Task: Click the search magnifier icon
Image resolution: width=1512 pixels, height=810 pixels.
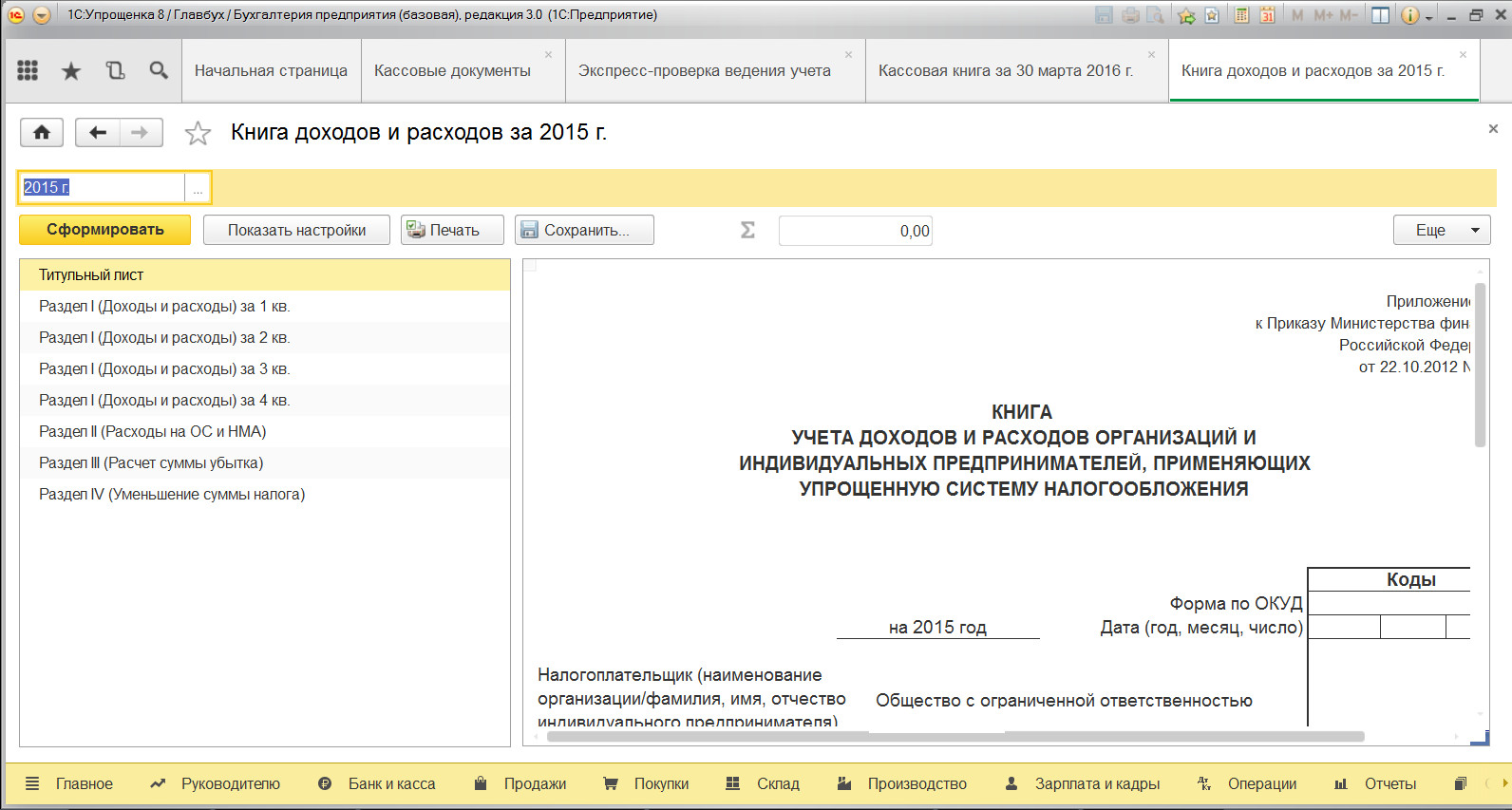Action: (x=159, y=70)
